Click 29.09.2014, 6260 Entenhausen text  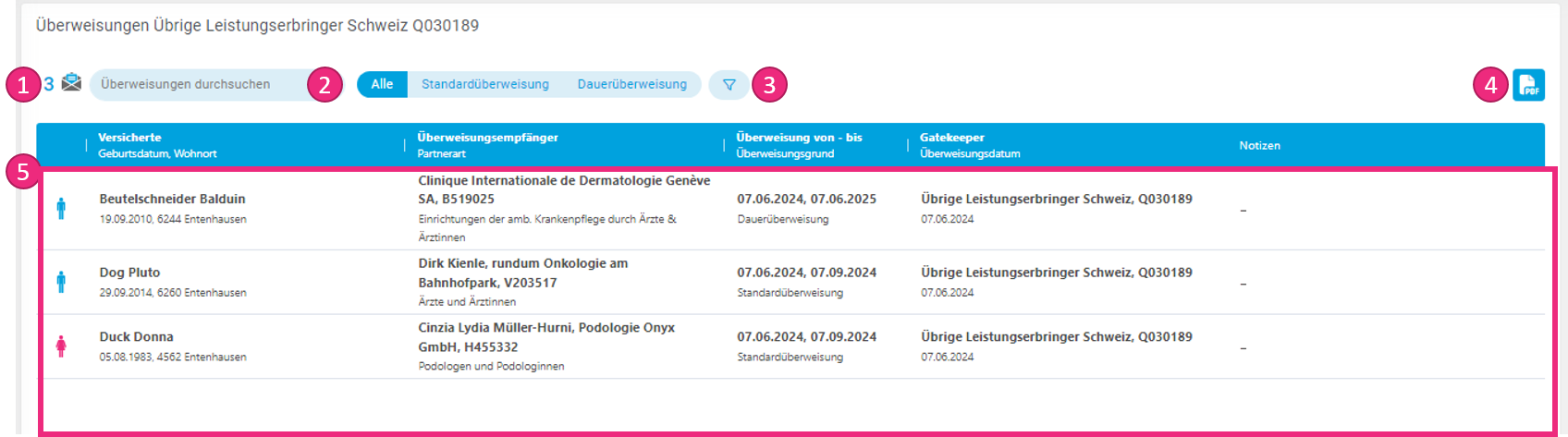click(173, 293)
